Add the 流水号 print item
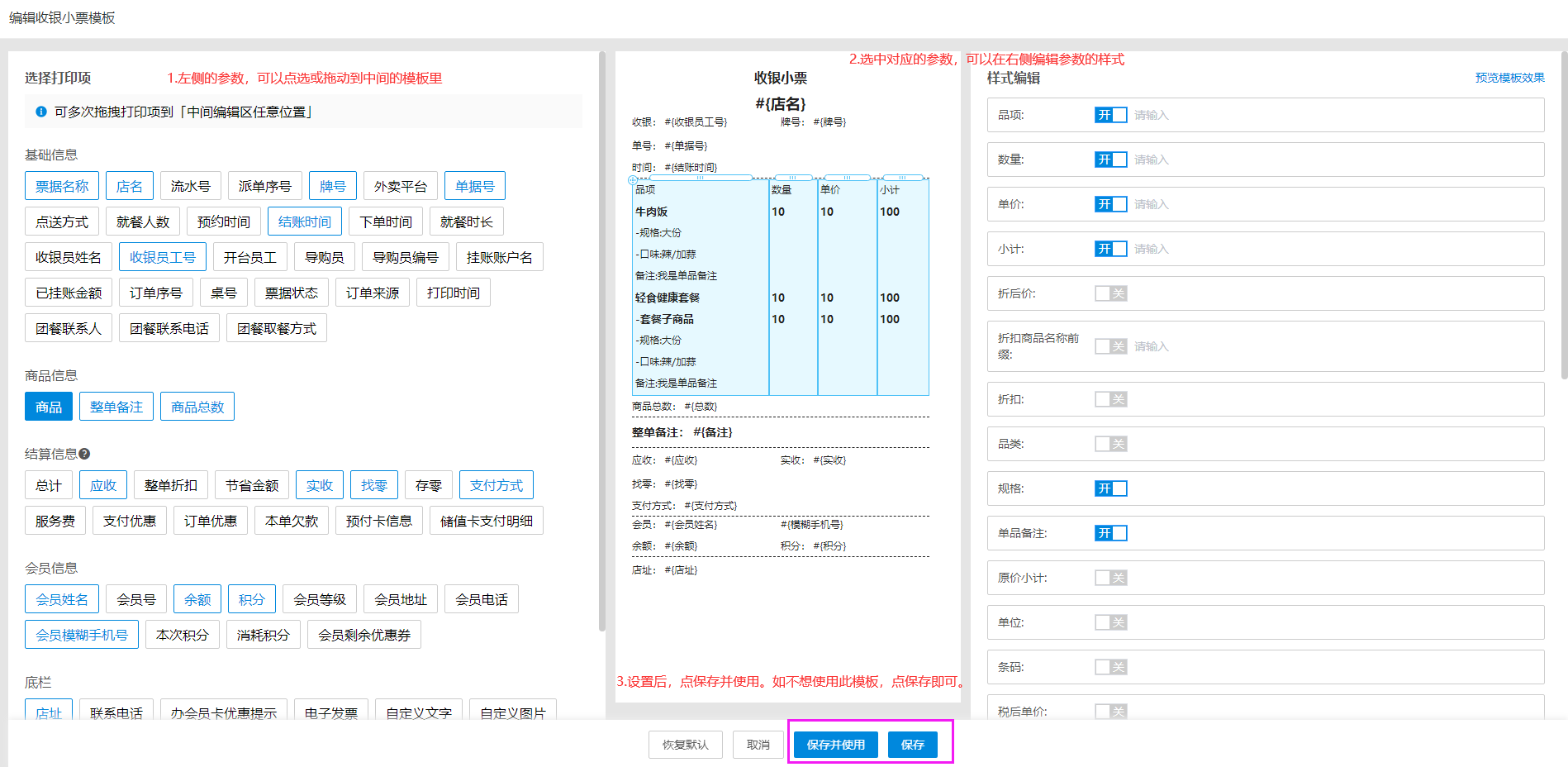This screenshot has height=767, width=1568. (190, 186)
